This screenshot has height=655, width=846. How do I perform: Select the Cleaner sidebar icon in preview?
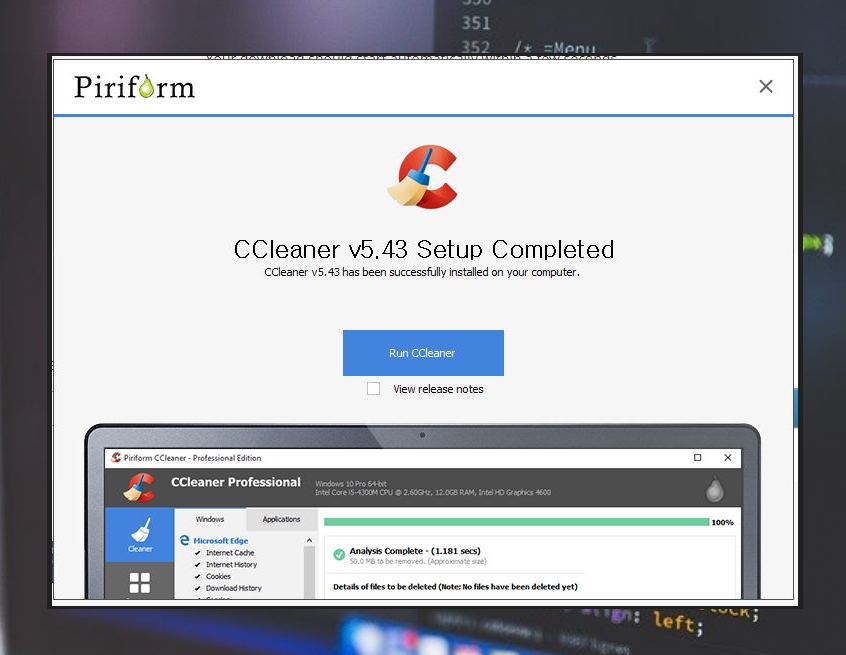coord(140,535)
